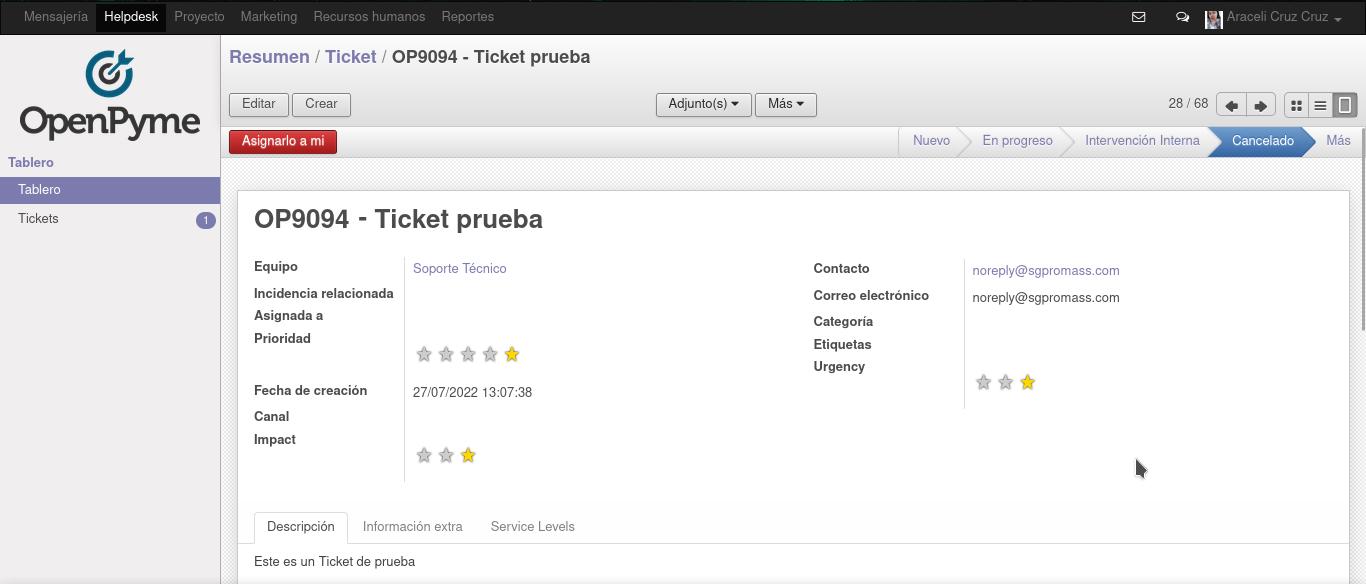The height and width of the screenshot is (584, 1366).
Task: Go to next record arrow
Action: (x=1261, y=104)
